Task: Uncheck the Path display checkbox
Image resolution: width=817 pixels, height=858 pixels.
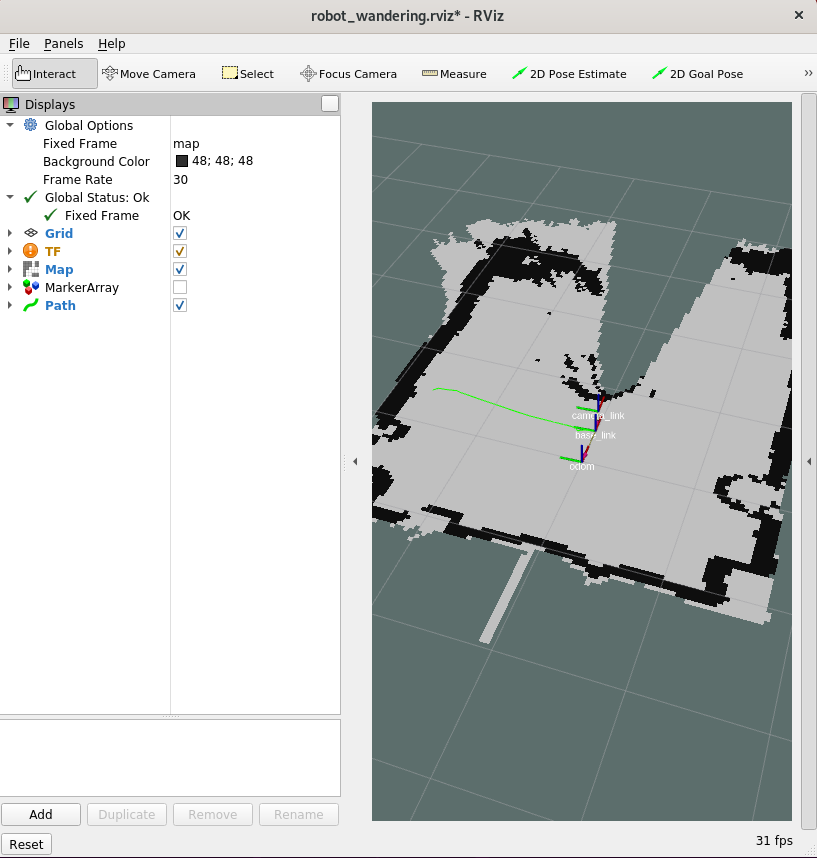Action: [x=180, y=305]
